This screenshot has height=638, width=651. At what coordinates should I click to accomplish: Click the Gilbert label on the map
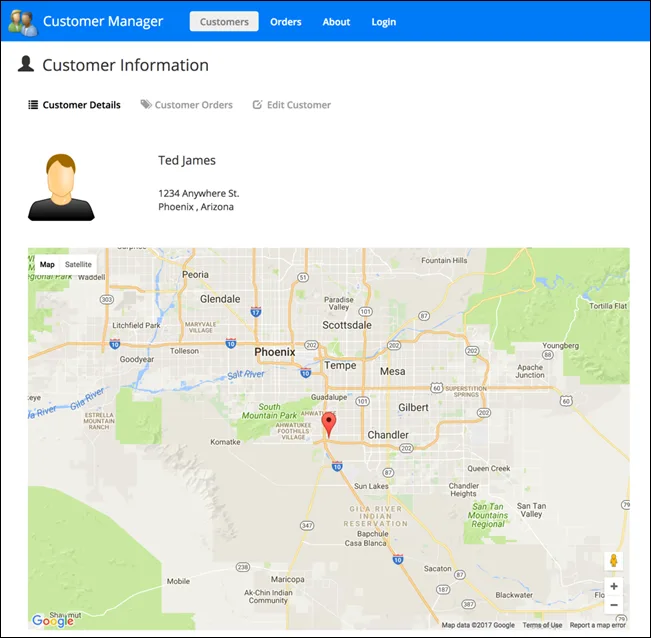click(413, 408)
